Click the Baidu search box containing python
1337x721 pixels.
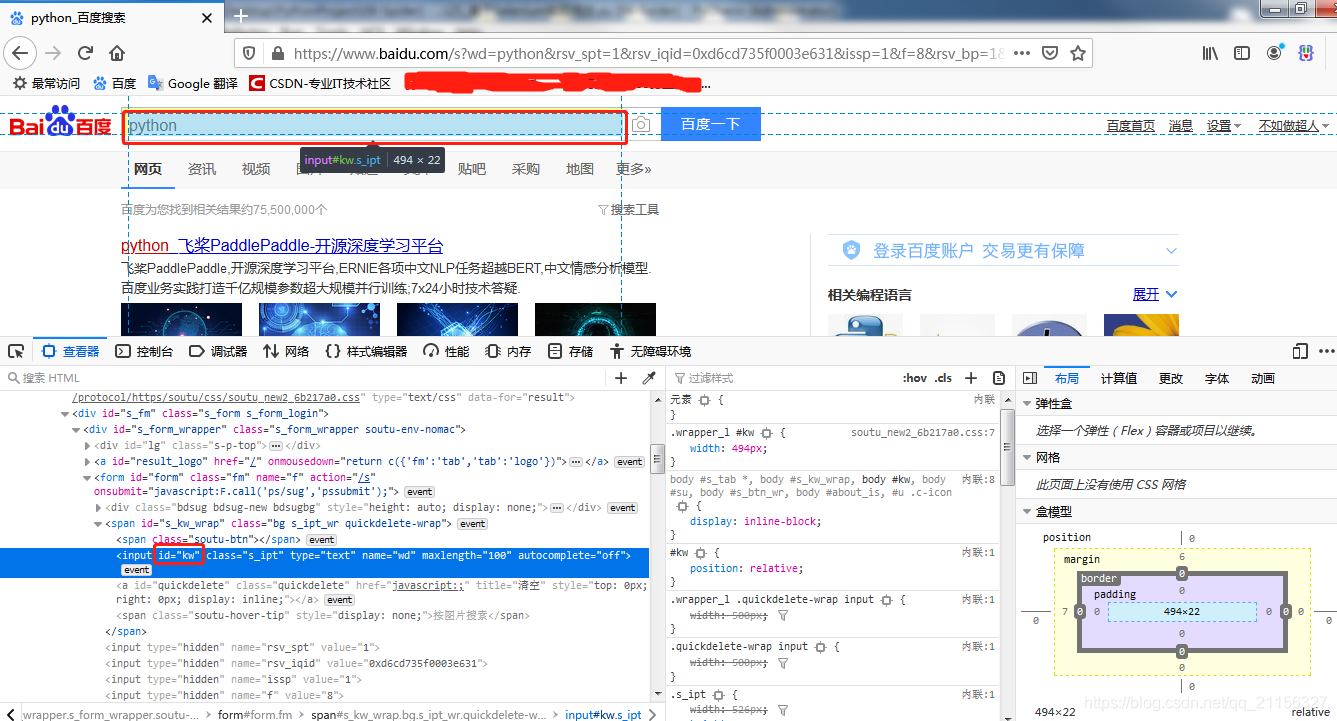pyautogui.click(x=374, y=126)
